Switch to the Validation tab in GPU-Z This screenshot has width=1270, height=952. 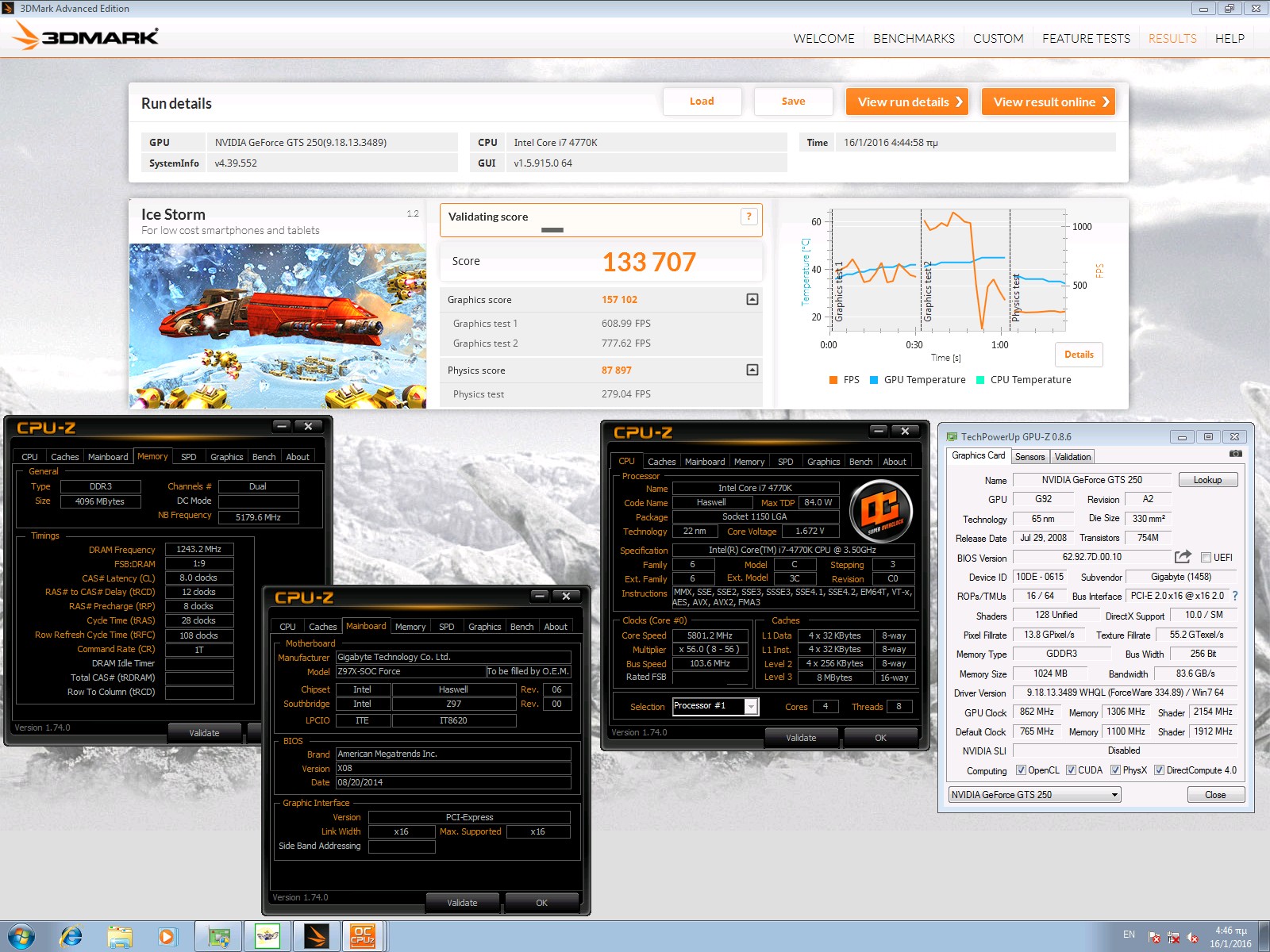coord(1072,456)
